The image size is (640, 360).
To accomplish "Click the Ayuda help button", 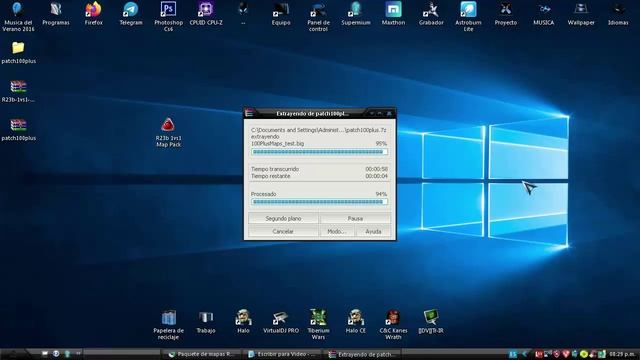I will coord(373,231).
